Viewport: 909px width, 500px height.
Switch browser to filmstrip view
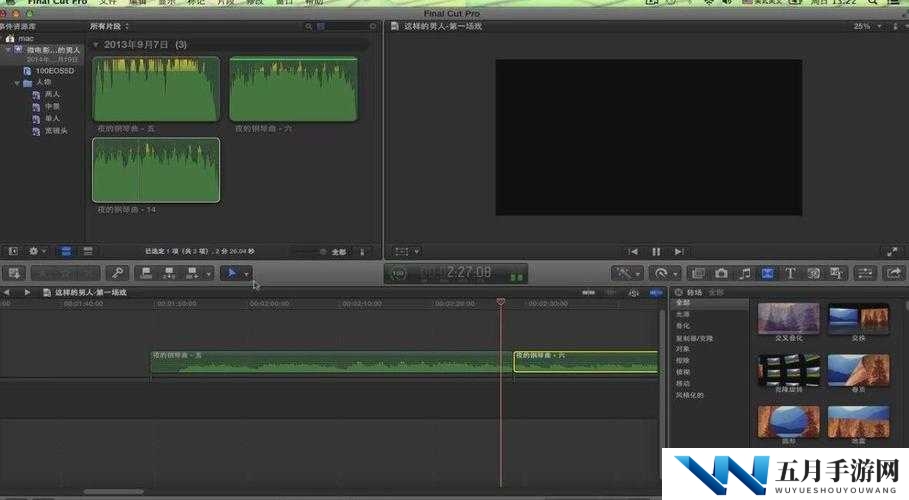[x=66, y=251]
